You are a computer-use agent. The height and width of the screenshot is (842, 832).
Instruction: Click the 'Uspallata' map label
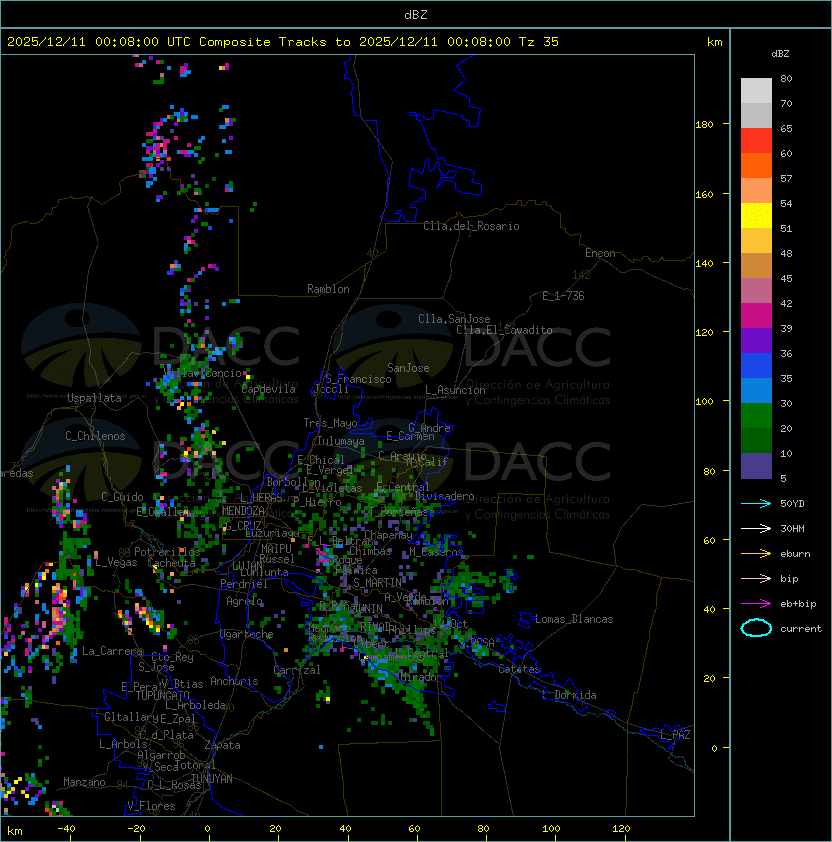coord(94,398)
